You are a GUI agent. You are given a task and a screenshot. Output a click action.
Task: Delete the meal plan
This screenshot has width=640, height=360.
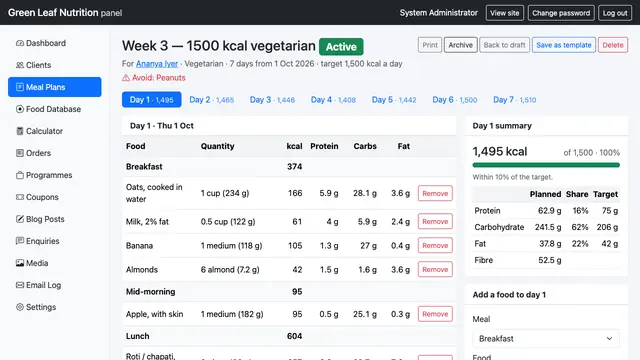coord(613,45)
